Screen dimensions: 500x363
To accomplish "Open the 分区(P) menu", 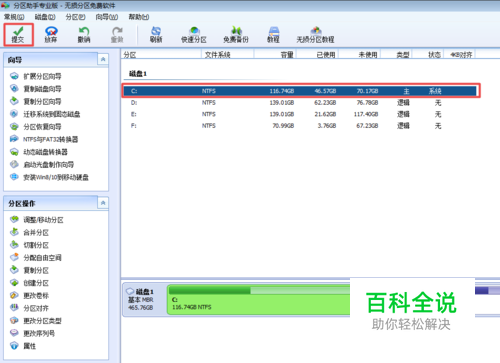I will point(75,17).
